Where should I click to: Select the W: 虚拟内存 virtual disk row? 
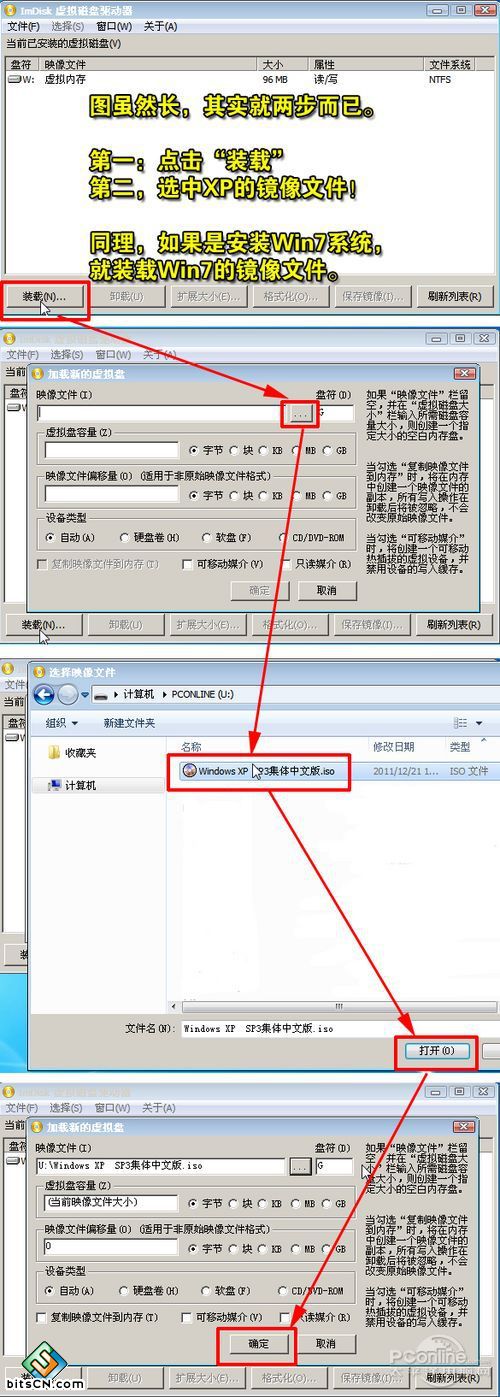pos(248,78)
